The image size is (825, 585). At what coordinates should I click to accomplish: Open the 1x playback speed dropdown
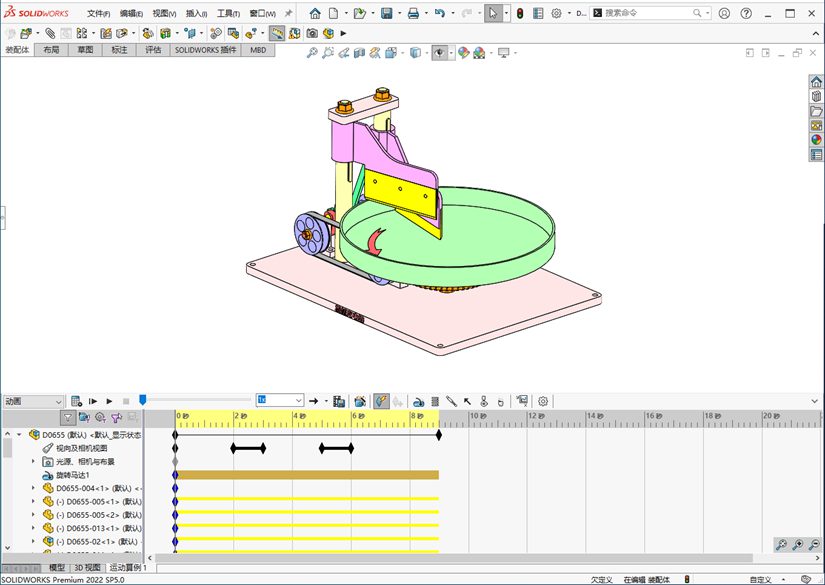click(x=280, y=400)
